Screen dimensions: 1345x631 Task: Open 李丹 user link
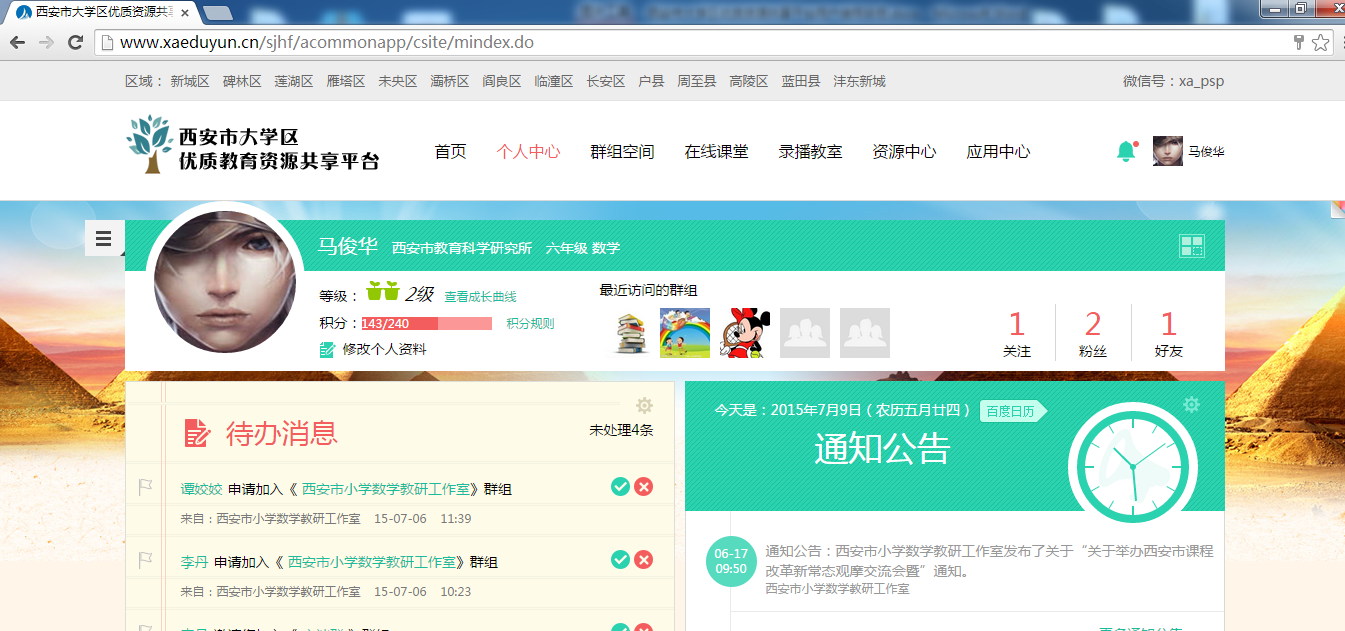click(194, 562)
